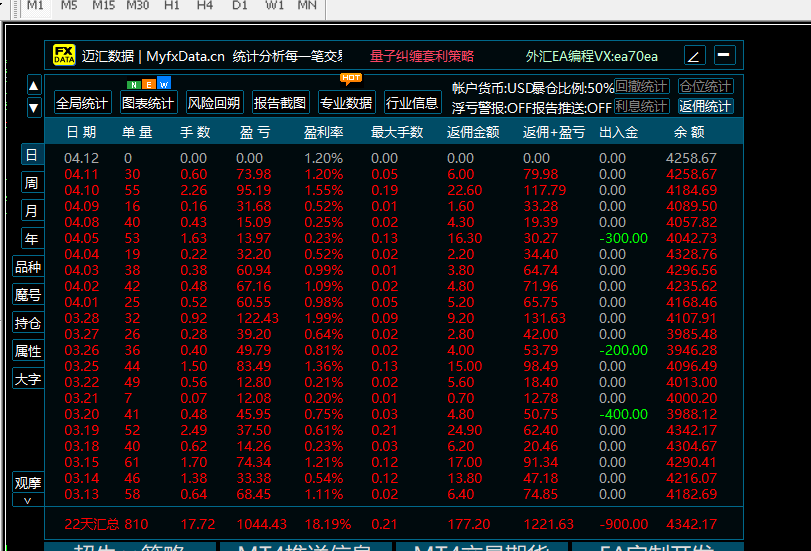Open 全局统计 global statistics
Image resolution: width=811 pixels, height=551 pixels.
point(82,103)
